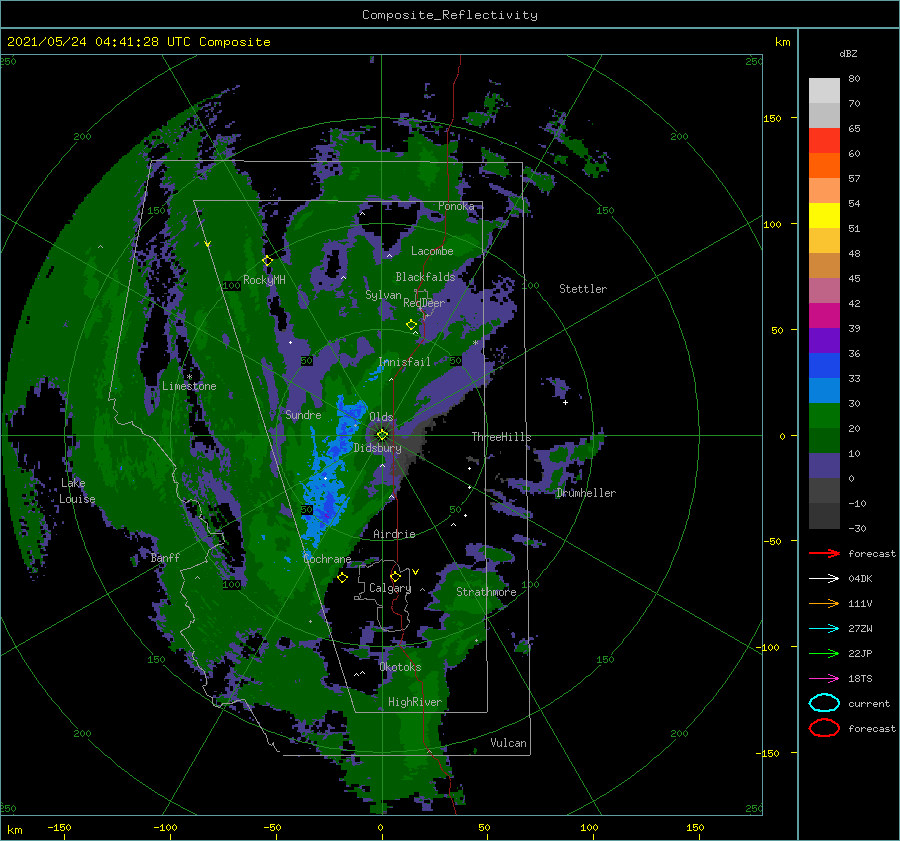Viewport: 900px width, 841px height.
Task: Click the Strathmore town label
Action: 486,592
